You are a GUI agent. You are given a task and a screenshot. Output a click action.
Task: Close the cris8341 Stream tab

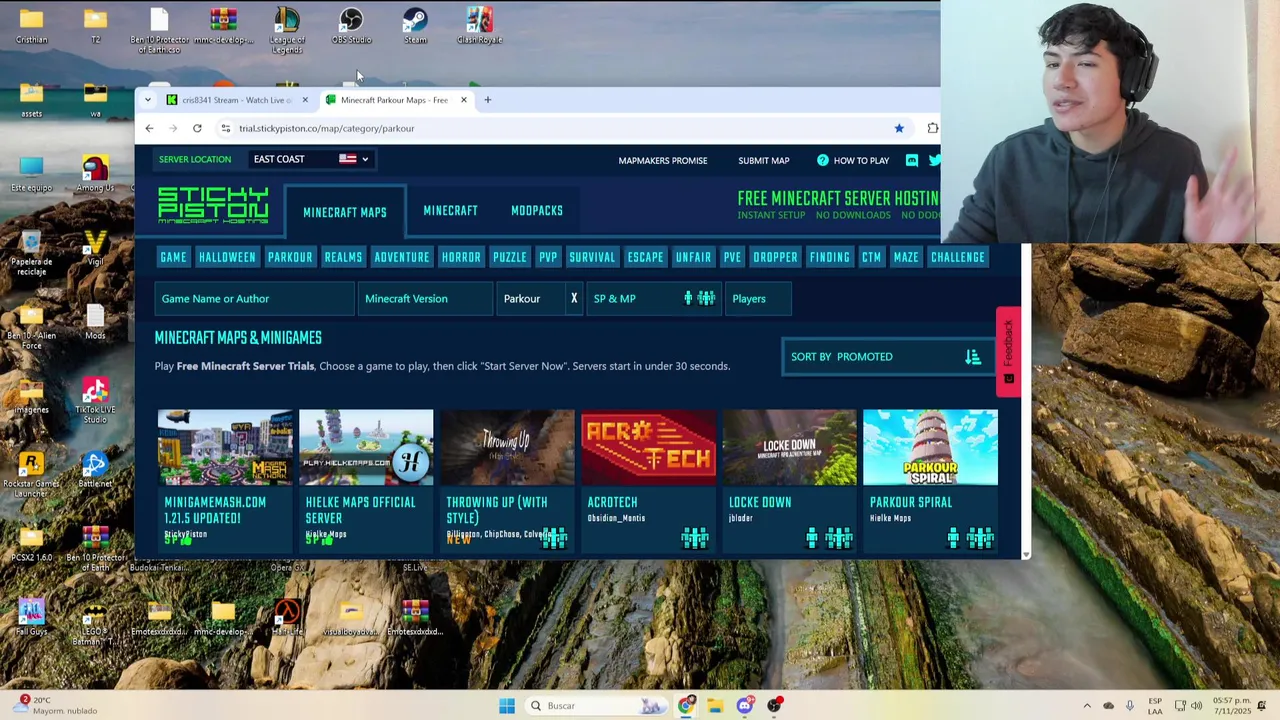(305, 100)
